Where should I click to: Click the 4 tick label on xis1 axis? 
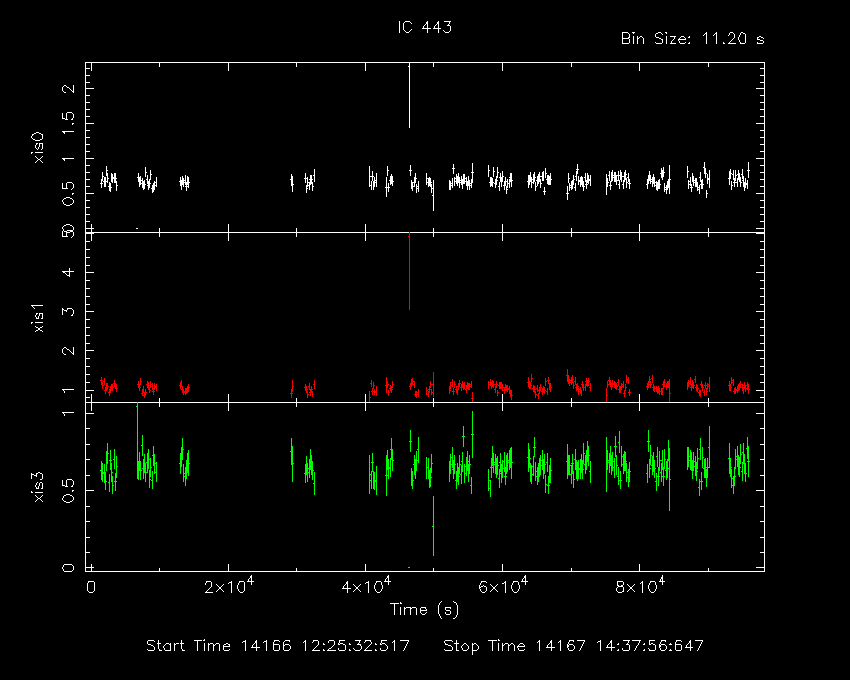click(69, 272)
